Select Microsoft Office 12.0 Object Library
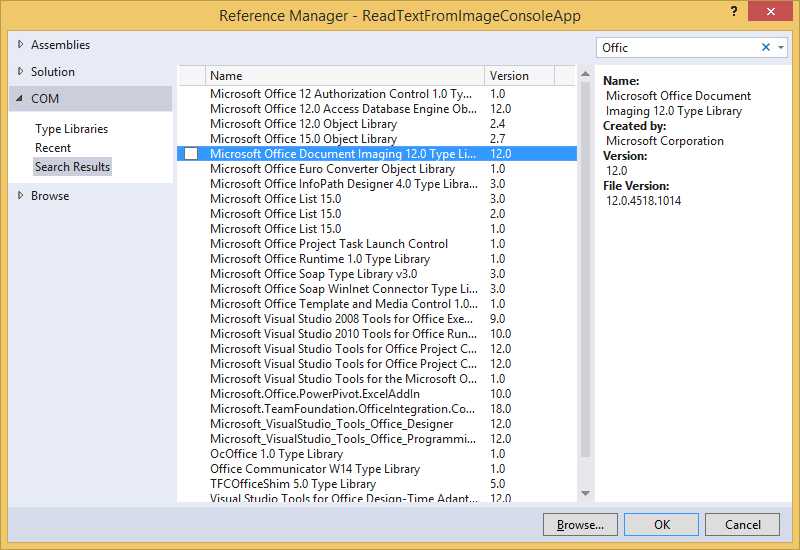The image size is (800, 550). (x=377, y=124)
